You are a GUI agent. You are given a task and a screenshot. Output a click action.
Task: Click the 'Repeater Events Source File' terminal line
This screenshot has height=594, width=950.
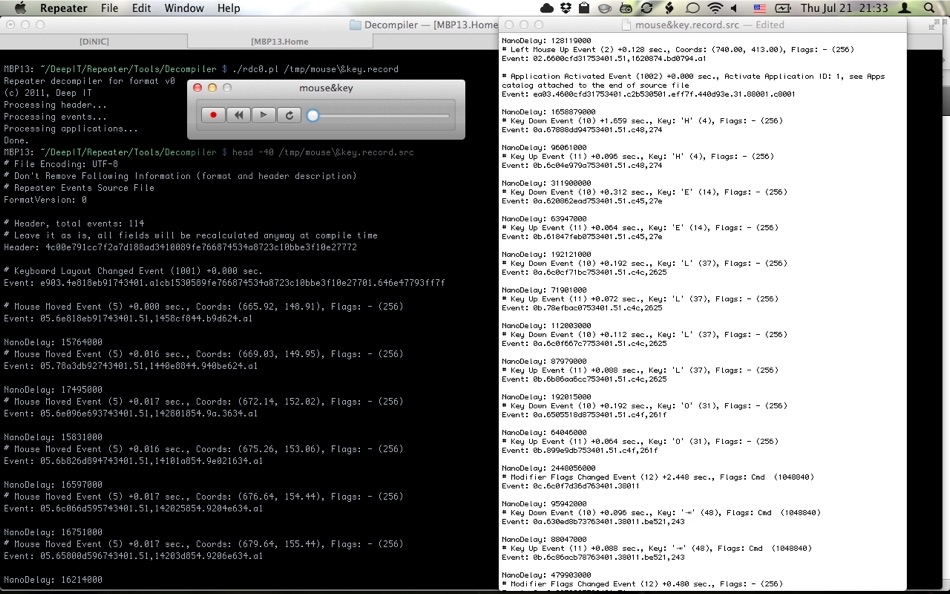(x=79, y=187)
